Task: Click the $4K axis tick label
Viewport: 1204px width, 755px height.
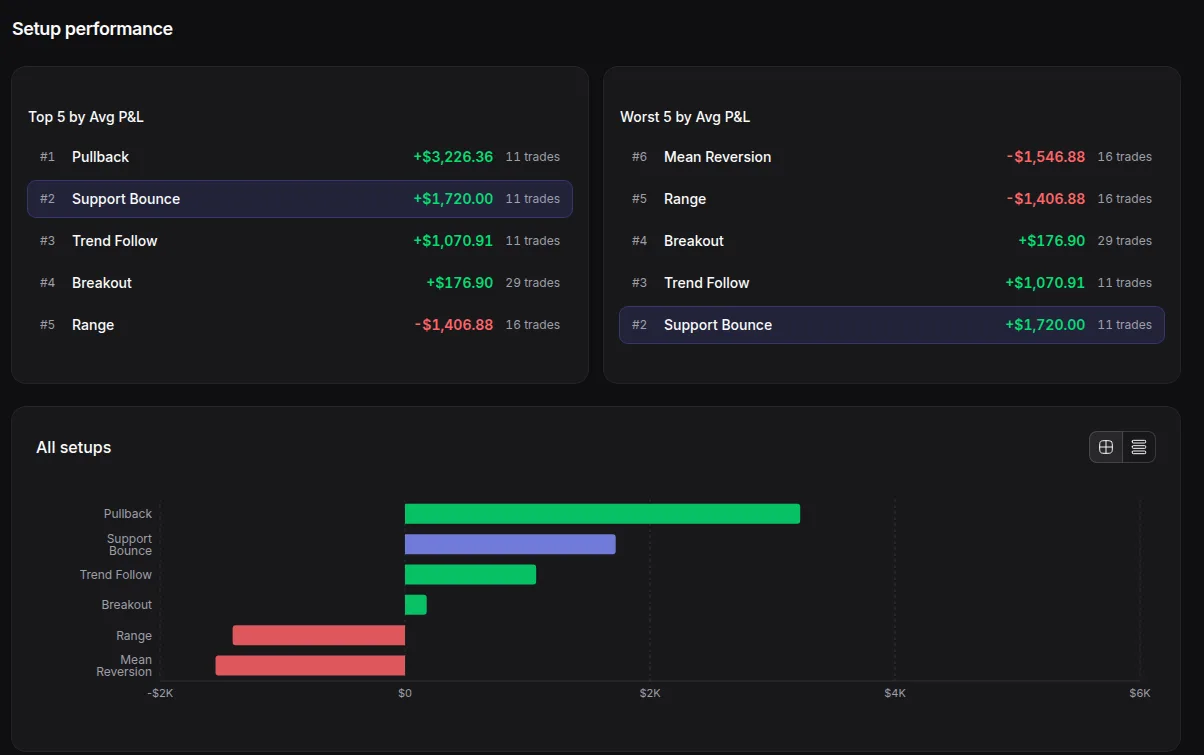Action: tap(895, 693)
